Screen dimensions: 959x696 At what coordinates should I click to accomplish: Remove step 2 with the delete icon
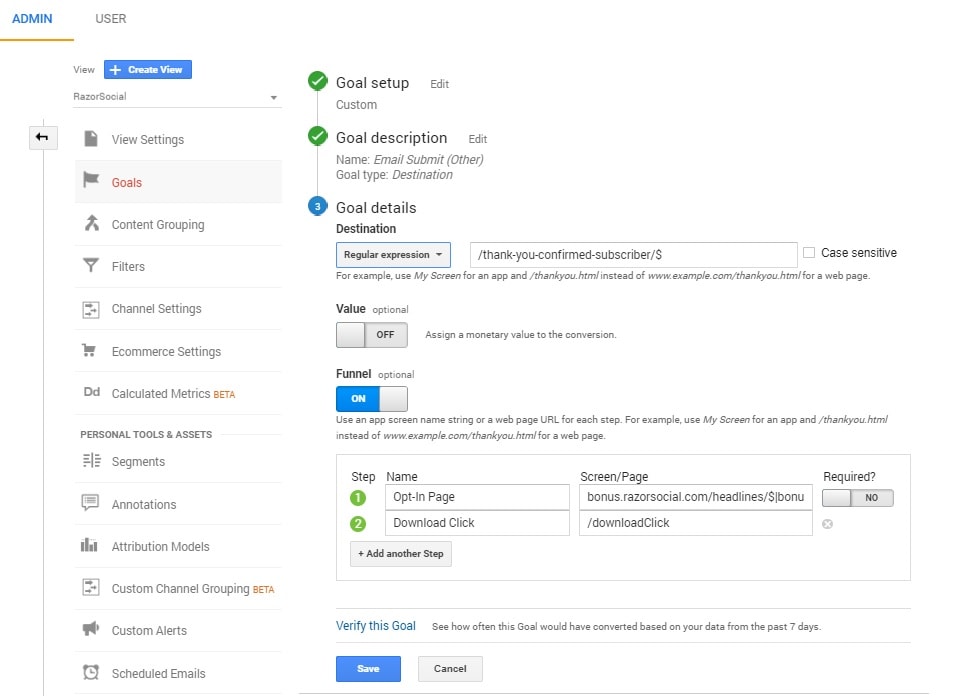coord(828,523)
